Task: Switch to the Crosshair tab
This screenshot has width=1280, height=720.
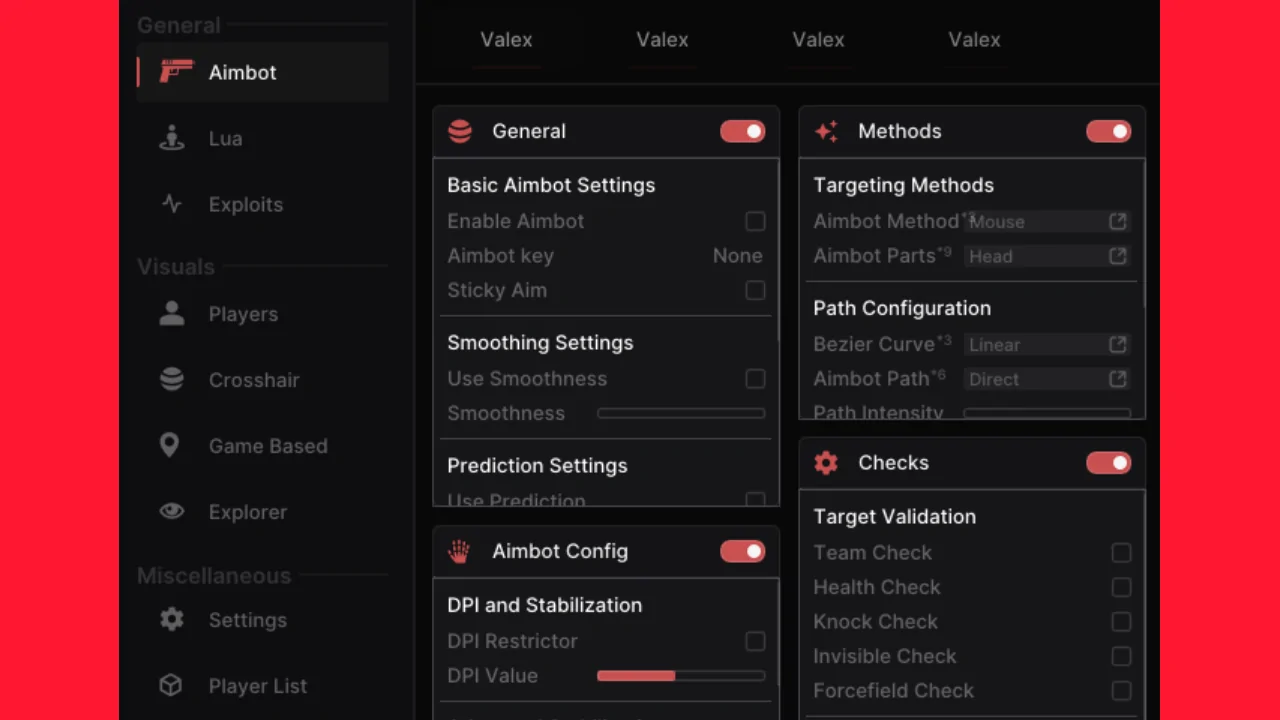Action: (x=262, y=380)
